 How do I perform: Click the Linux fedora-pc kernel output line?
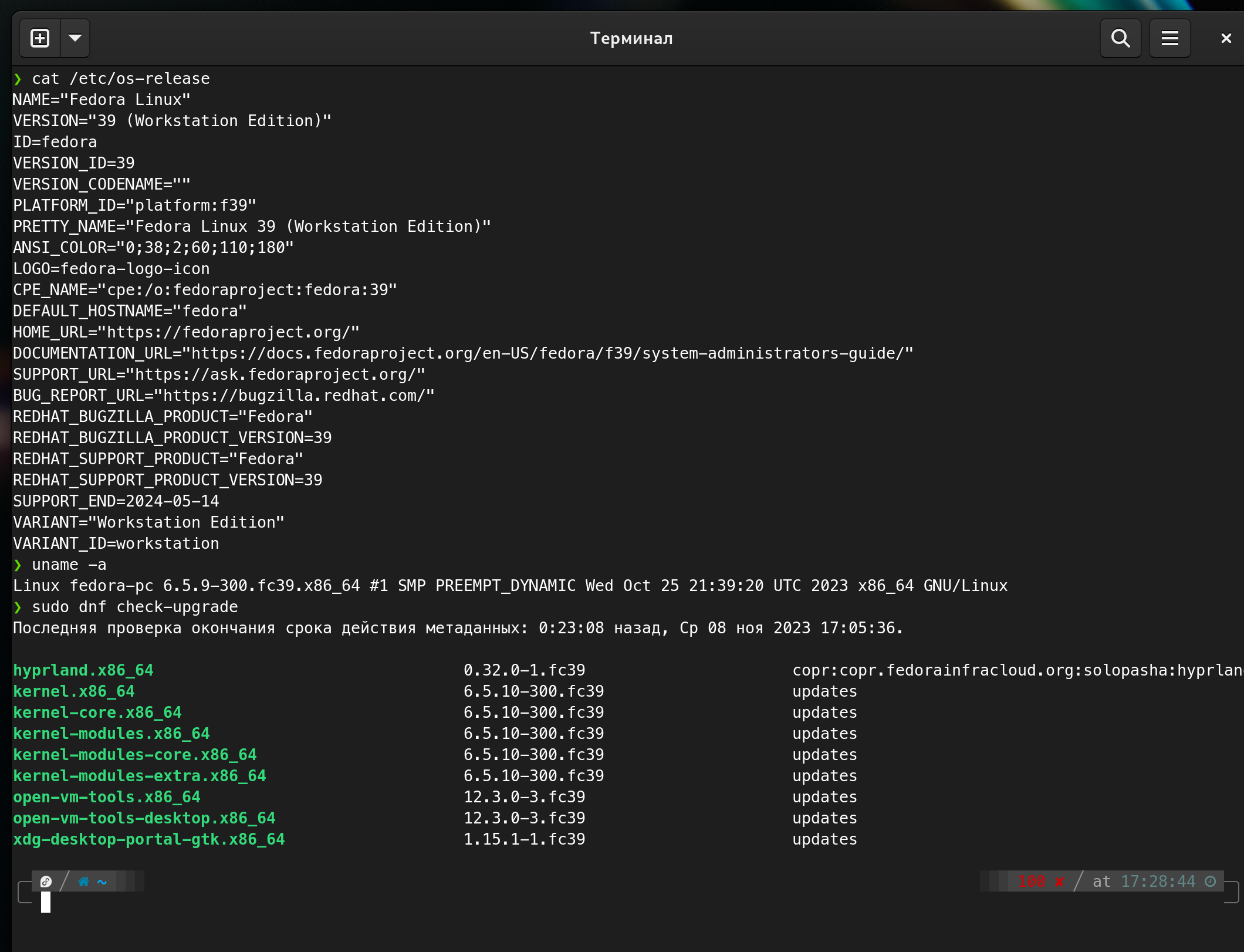click(x=511, y=586)
